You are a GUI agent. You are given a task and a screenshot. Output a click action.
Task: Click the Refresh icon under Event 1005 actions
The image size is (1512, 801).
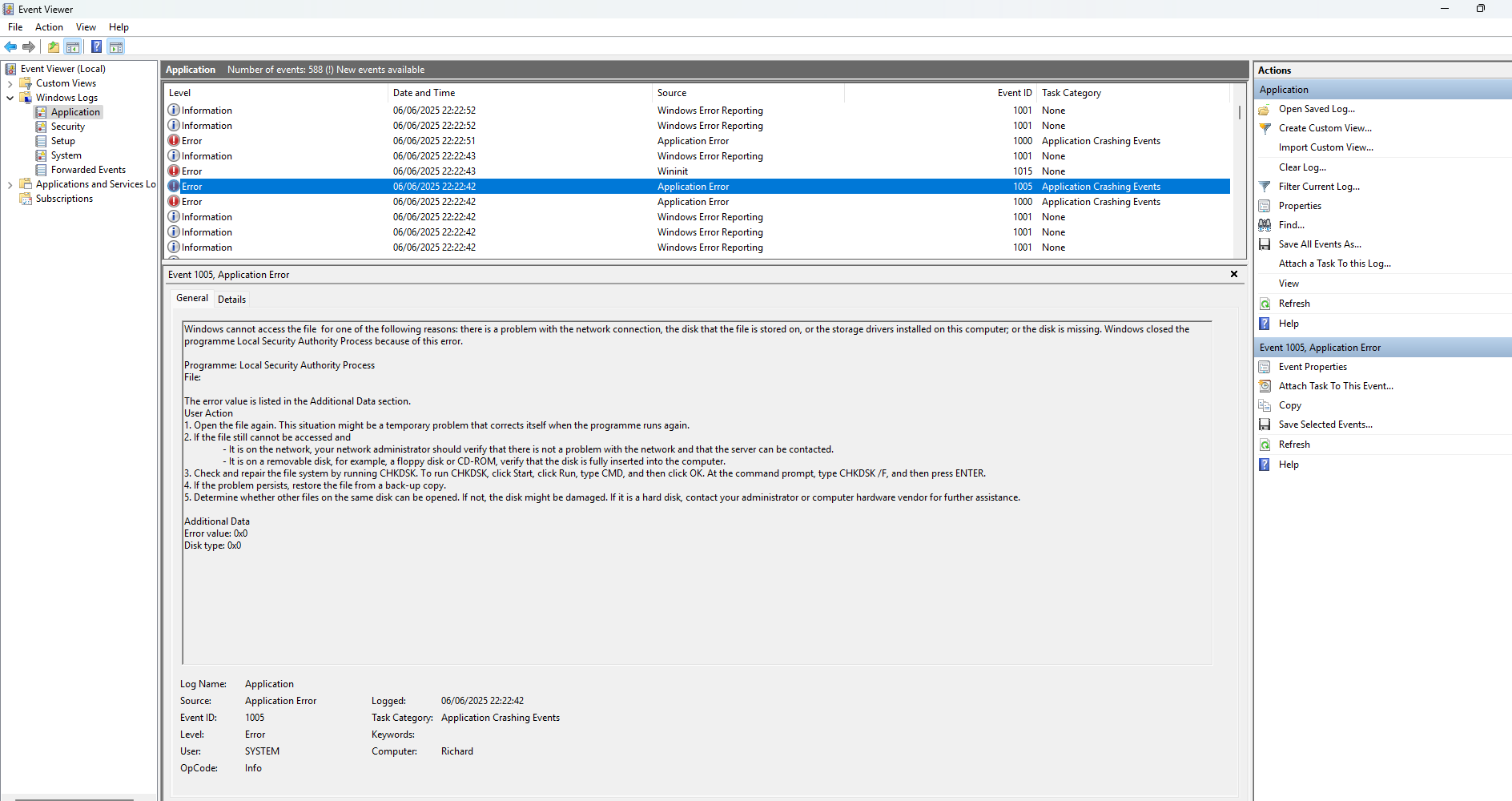click(x=1265, y=445)
